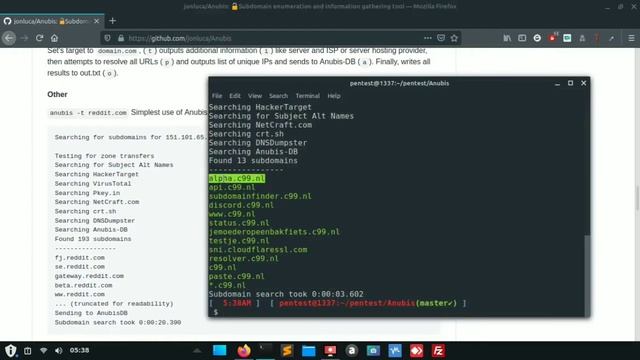The height and width of the screenshot is (360, 640).
Task: Click 'Found 193 subdomains' in code block
Action: [93, 239]
